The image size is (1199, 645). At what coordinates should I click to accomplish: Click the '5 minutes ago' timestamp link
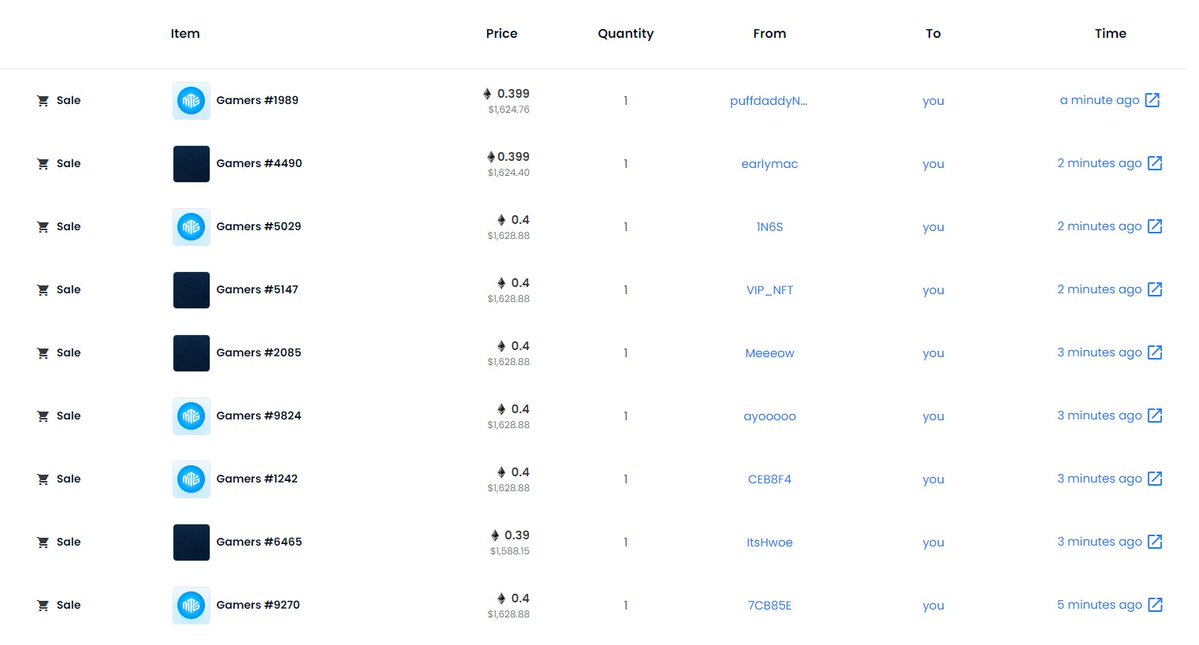(1099, 605)
